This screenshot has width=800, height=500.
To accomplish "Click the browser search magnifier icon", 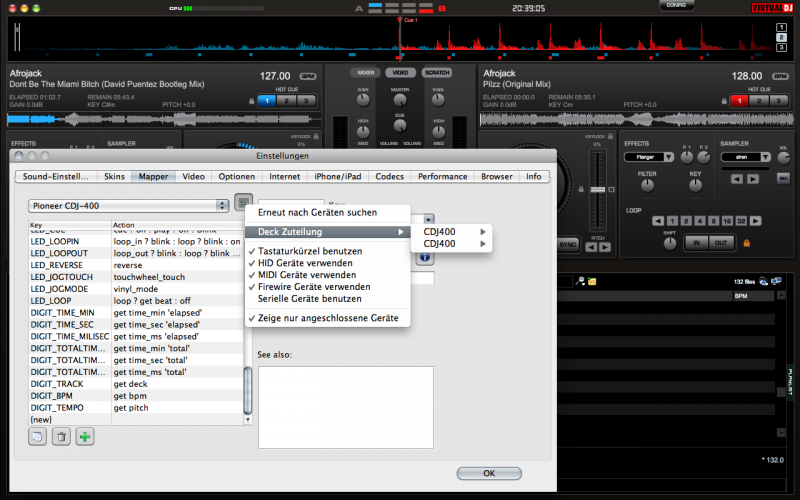I will coord(580,281).
